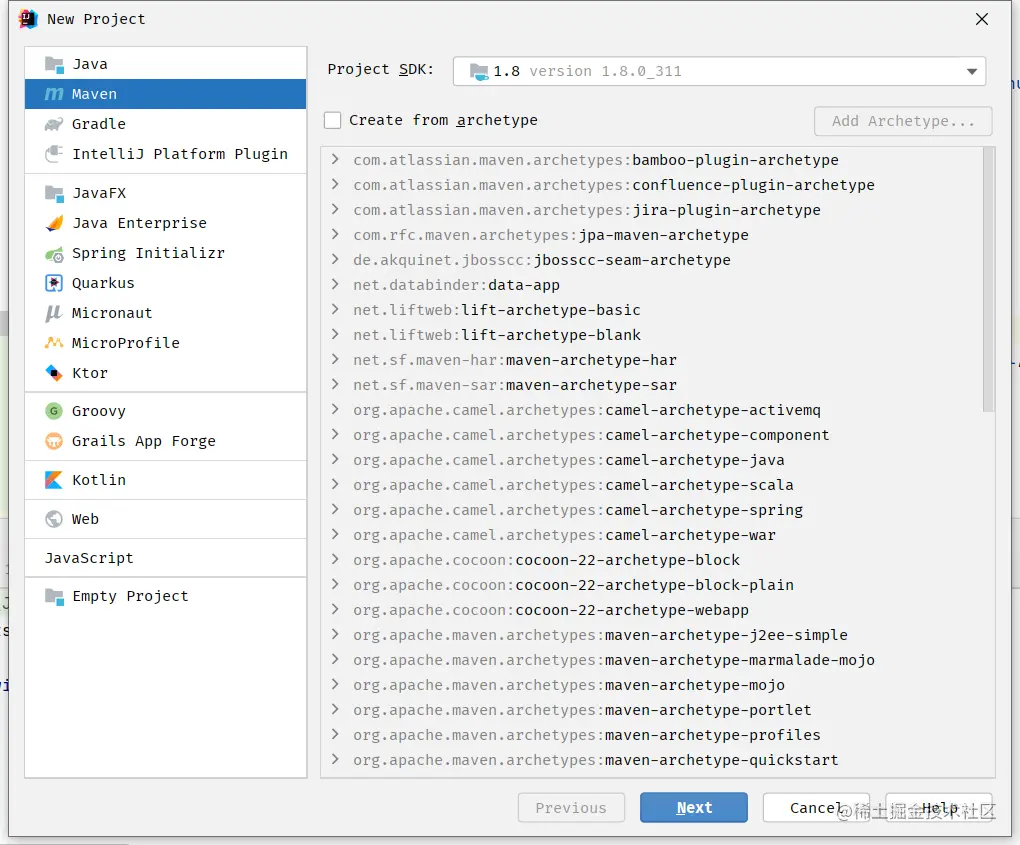Select camel-archetype-java row
Image resolution: width=1020 pixels, height=845 pixels.
pyautogui.click(x=651, y=460)
